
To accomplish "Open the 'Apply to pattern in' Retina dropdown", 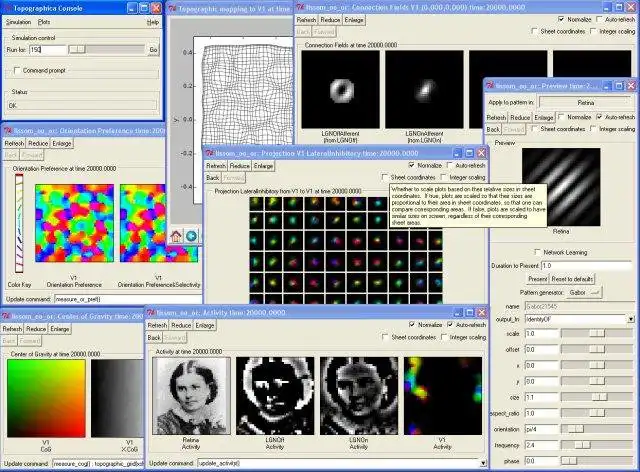I will tap(586, 103).
